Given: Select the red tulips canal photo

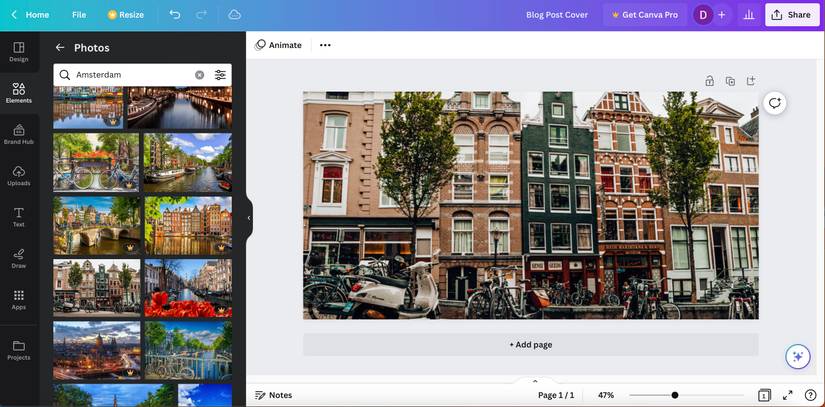Looking at the screenshot, I should pos(188,288).
